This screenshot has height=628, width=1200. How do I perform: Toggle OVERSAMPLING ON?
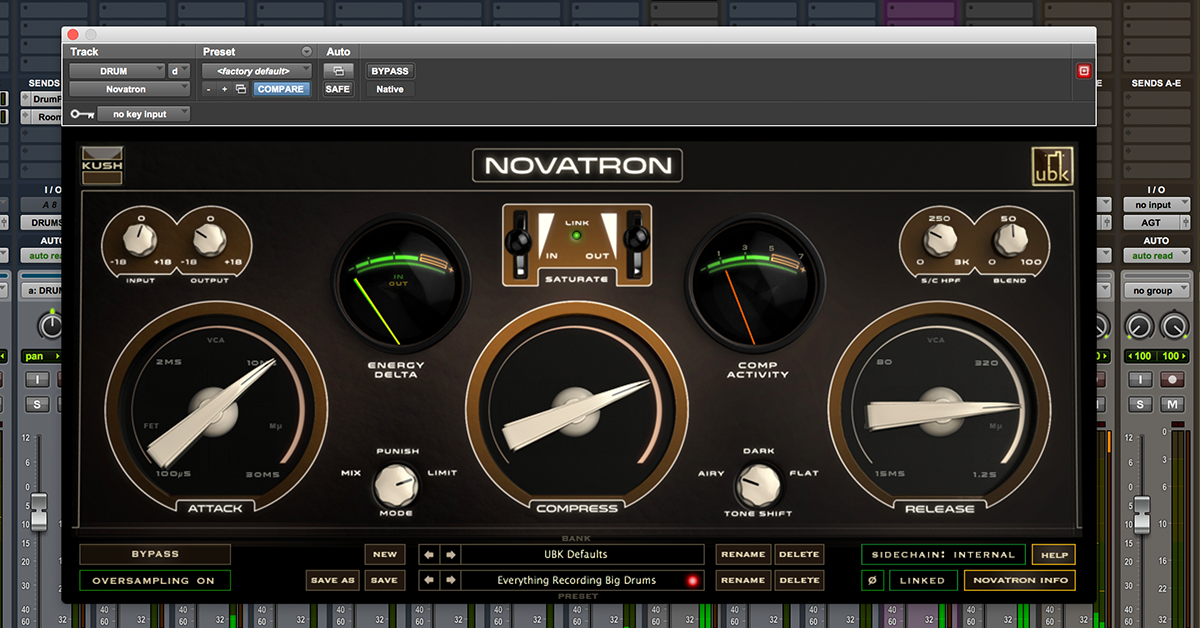point(155,580)
